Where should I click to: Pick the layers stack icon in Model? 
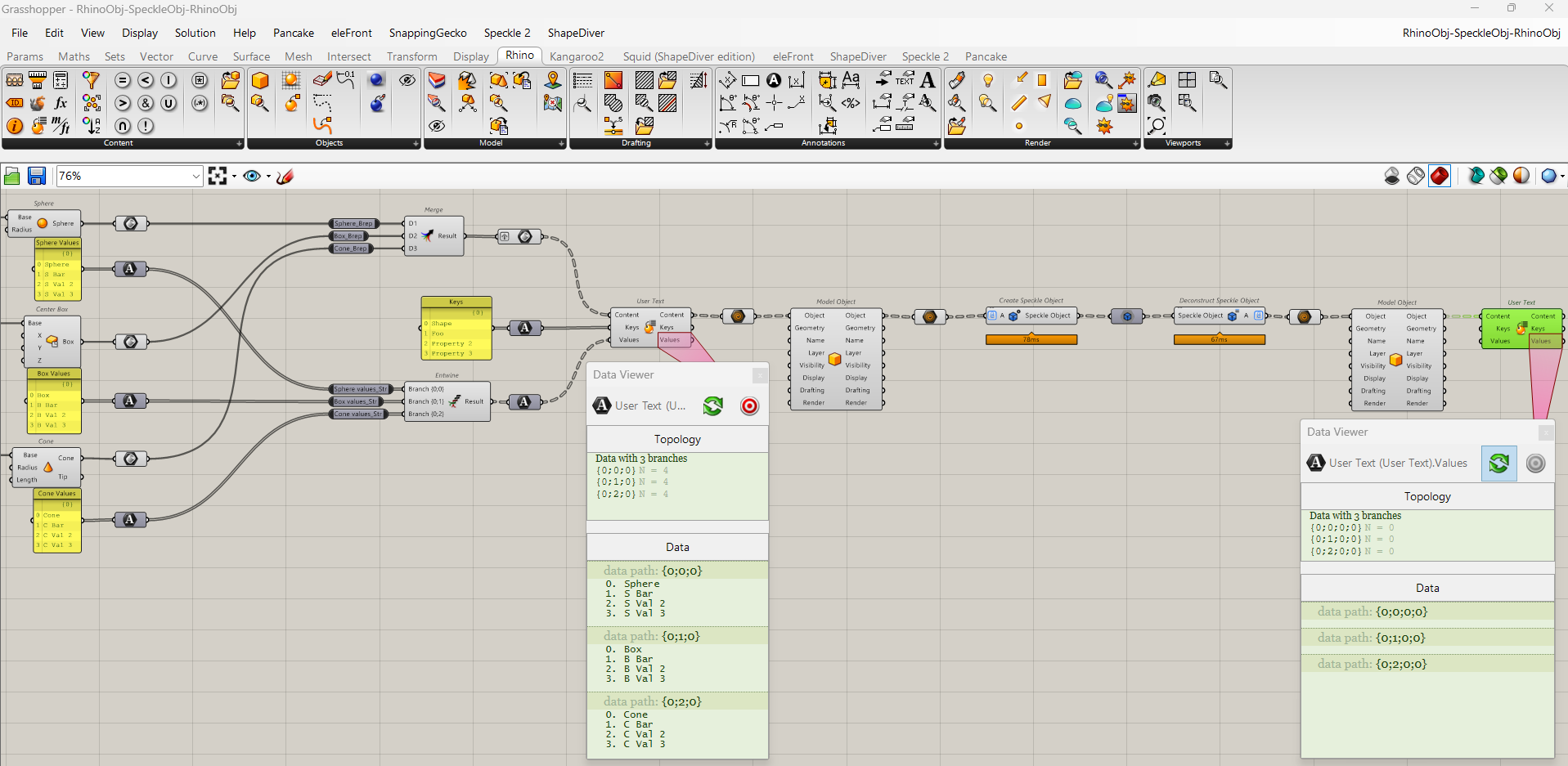(x=437, y=80)
